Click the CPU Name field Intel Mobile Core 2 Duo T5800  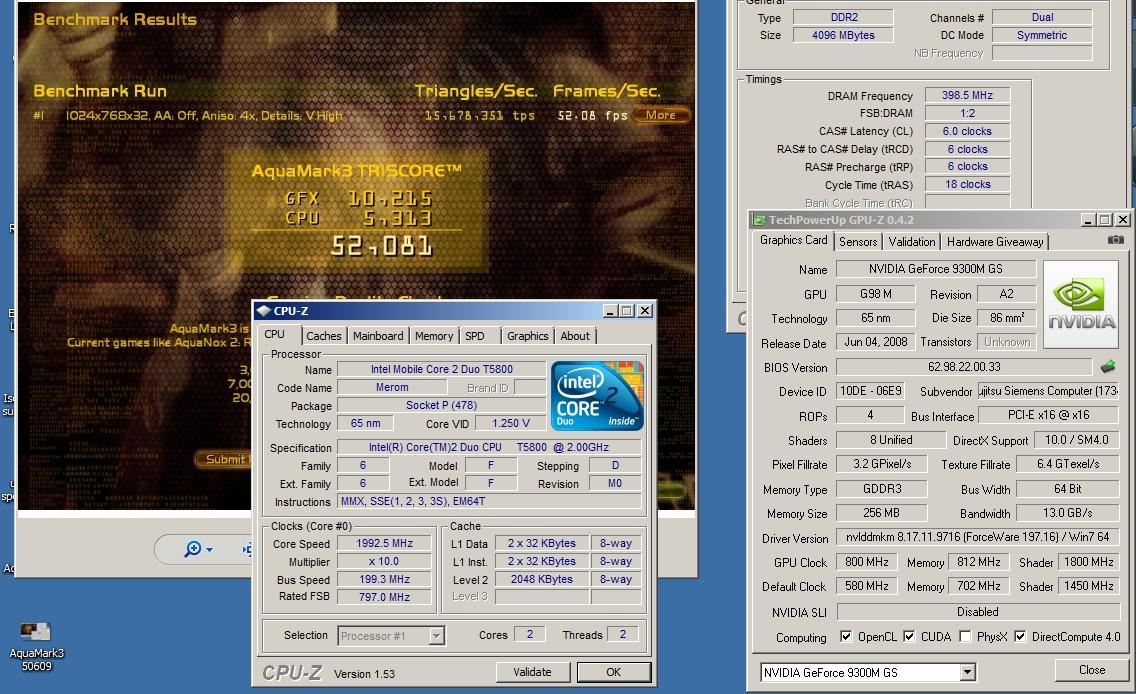pos(442,369)
